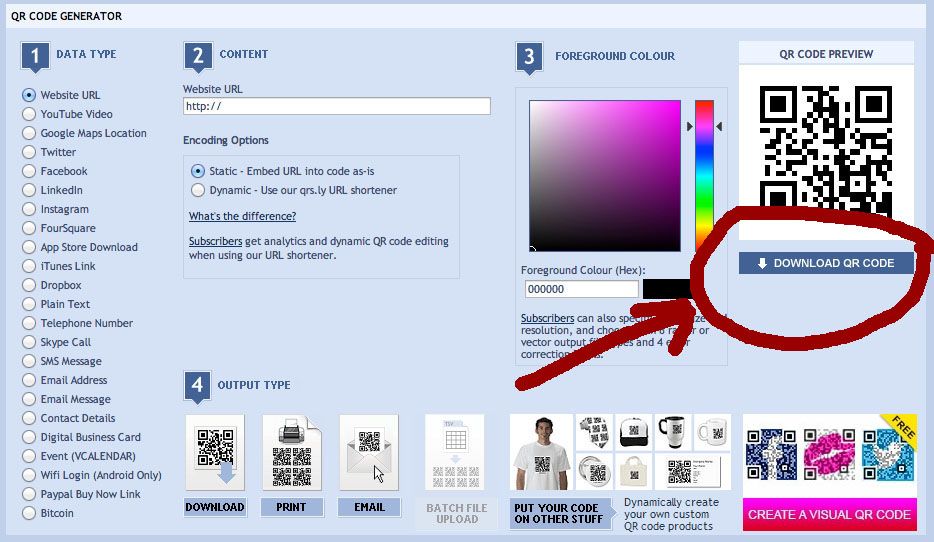This screenshot has height=542, width=934.
Task: Click the t-shirt QR product image
Action: [541, 452]
